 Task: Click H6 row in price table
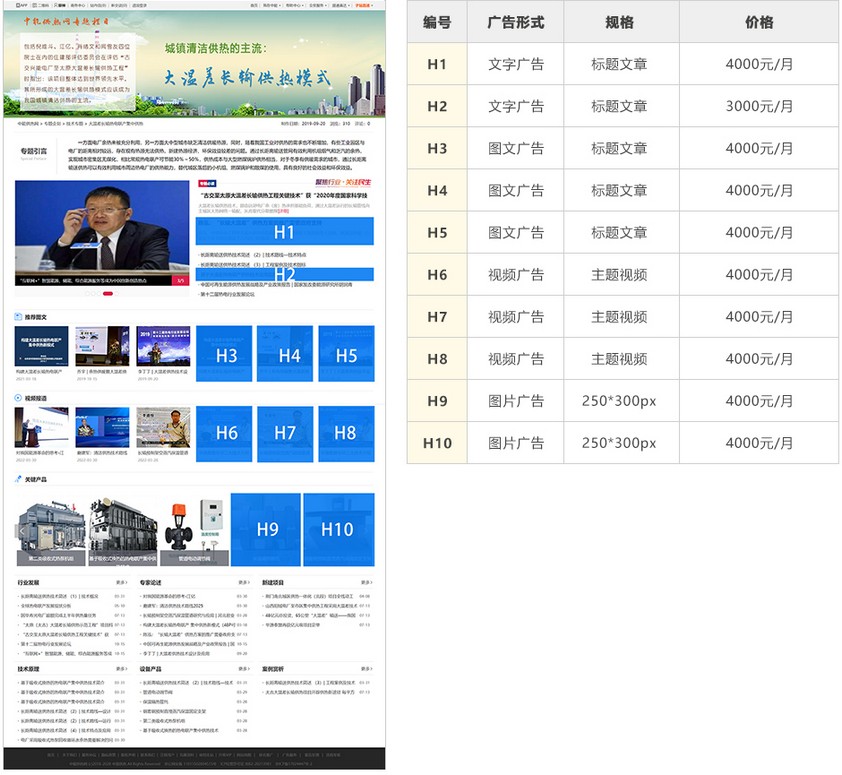point(622,274)
